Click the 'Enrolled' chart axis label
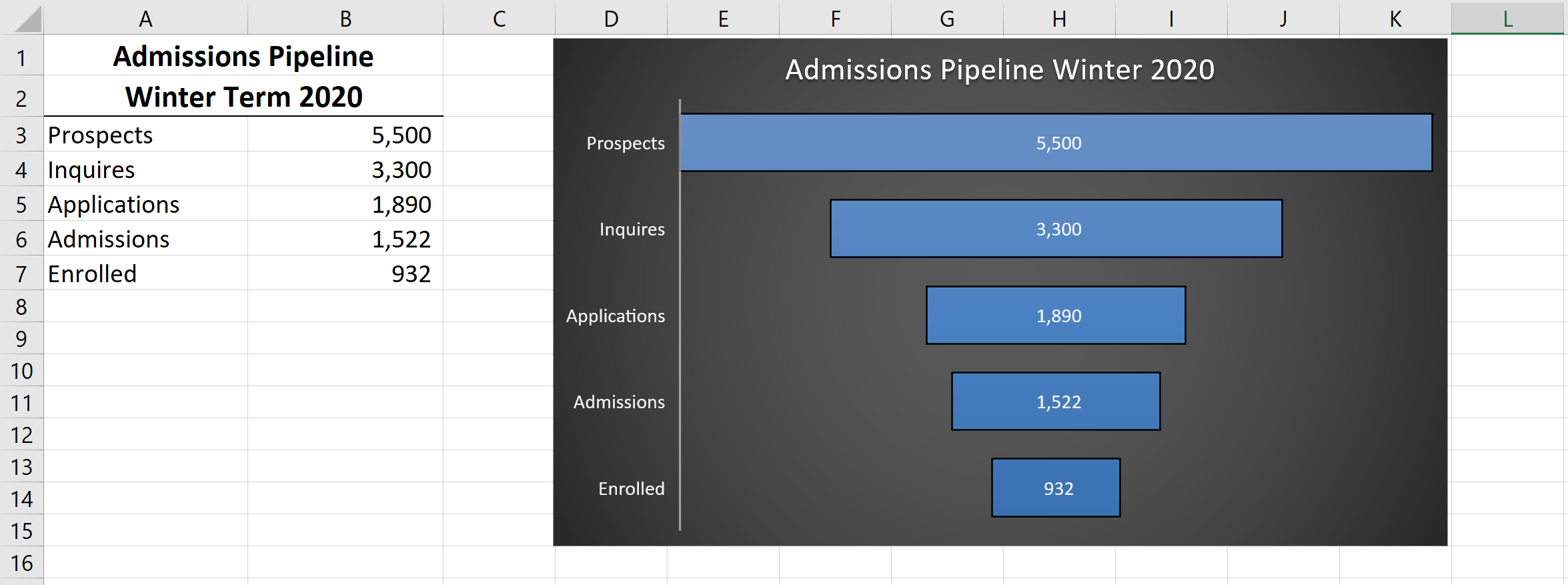The image size is (1568, 585). point(632,489)
